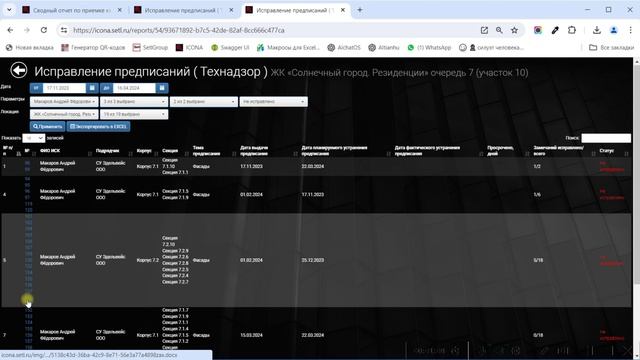The image size is (640, 360).
Task: Open the browser downloads icon
Action: pos(597,30)
